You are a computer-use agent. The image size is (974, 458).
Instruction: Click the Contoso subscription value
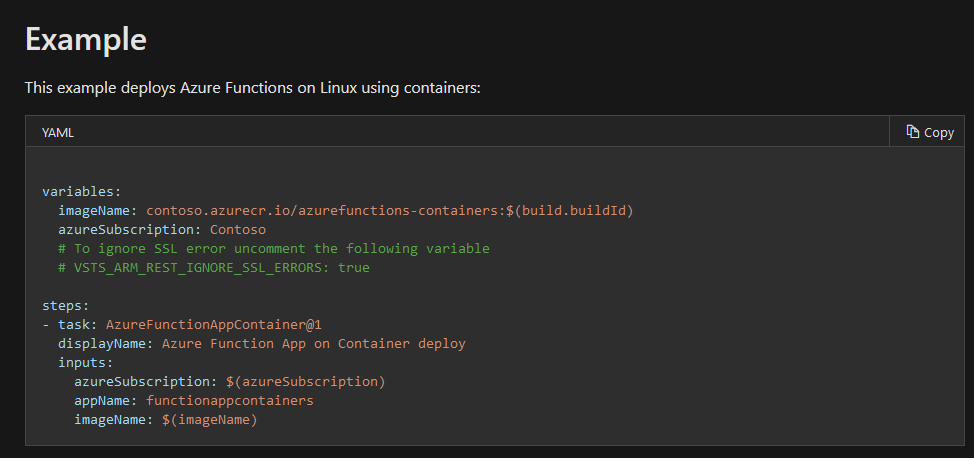pos(238,230)
